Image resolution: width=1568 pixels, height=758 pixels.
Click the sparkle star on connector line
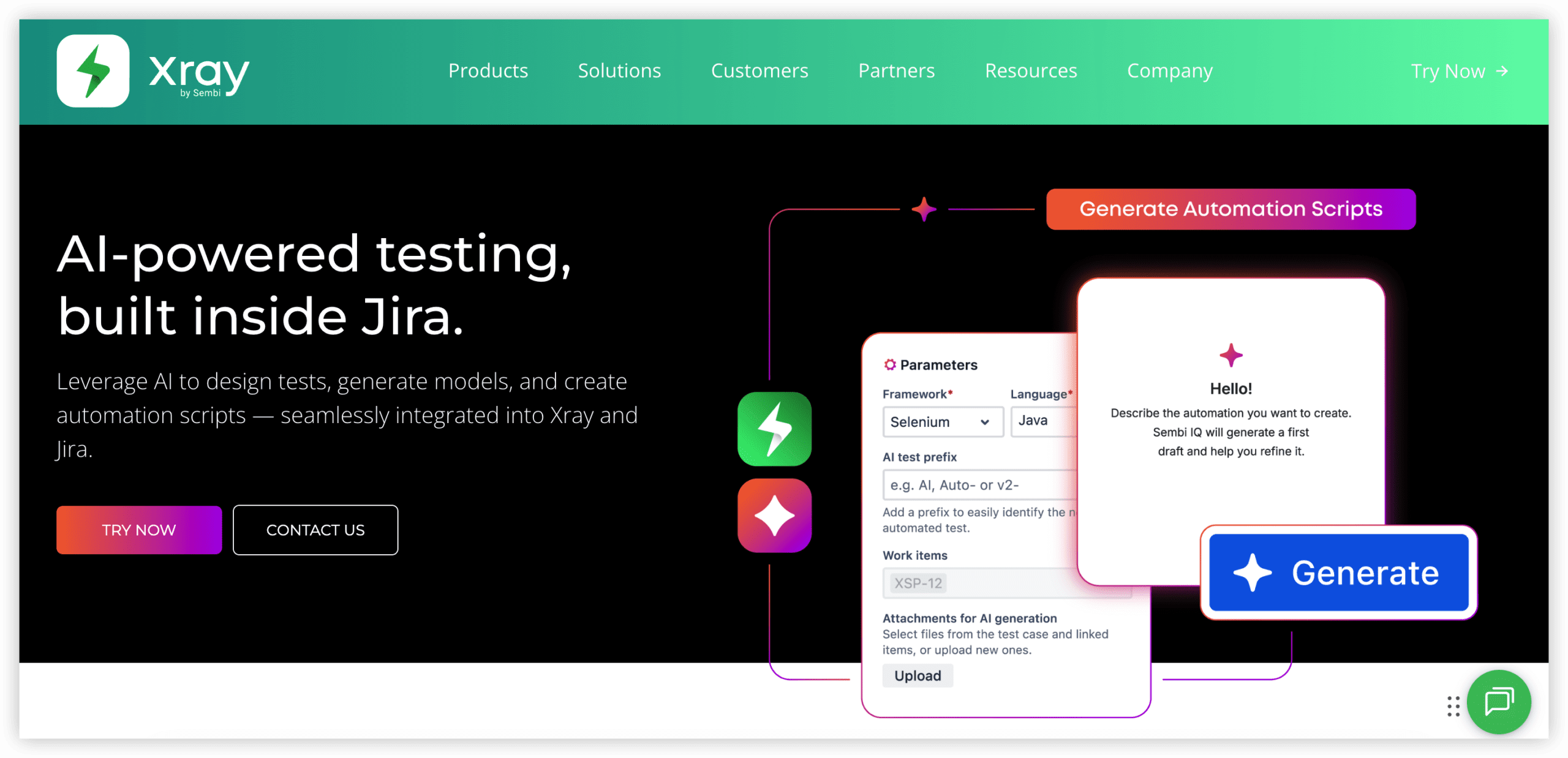[x=924, y=209]
